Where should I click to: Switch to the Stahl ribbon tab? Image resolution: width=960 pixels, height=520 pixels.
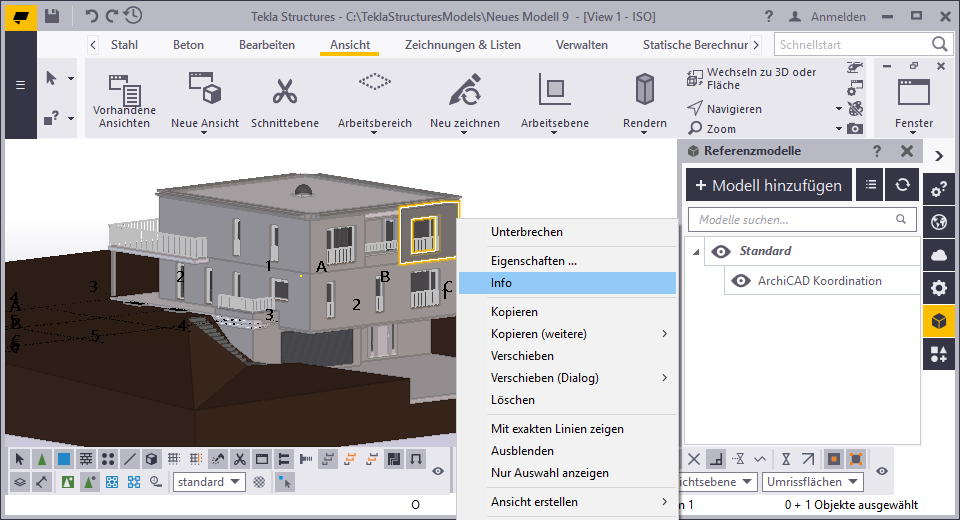point(124,45)
